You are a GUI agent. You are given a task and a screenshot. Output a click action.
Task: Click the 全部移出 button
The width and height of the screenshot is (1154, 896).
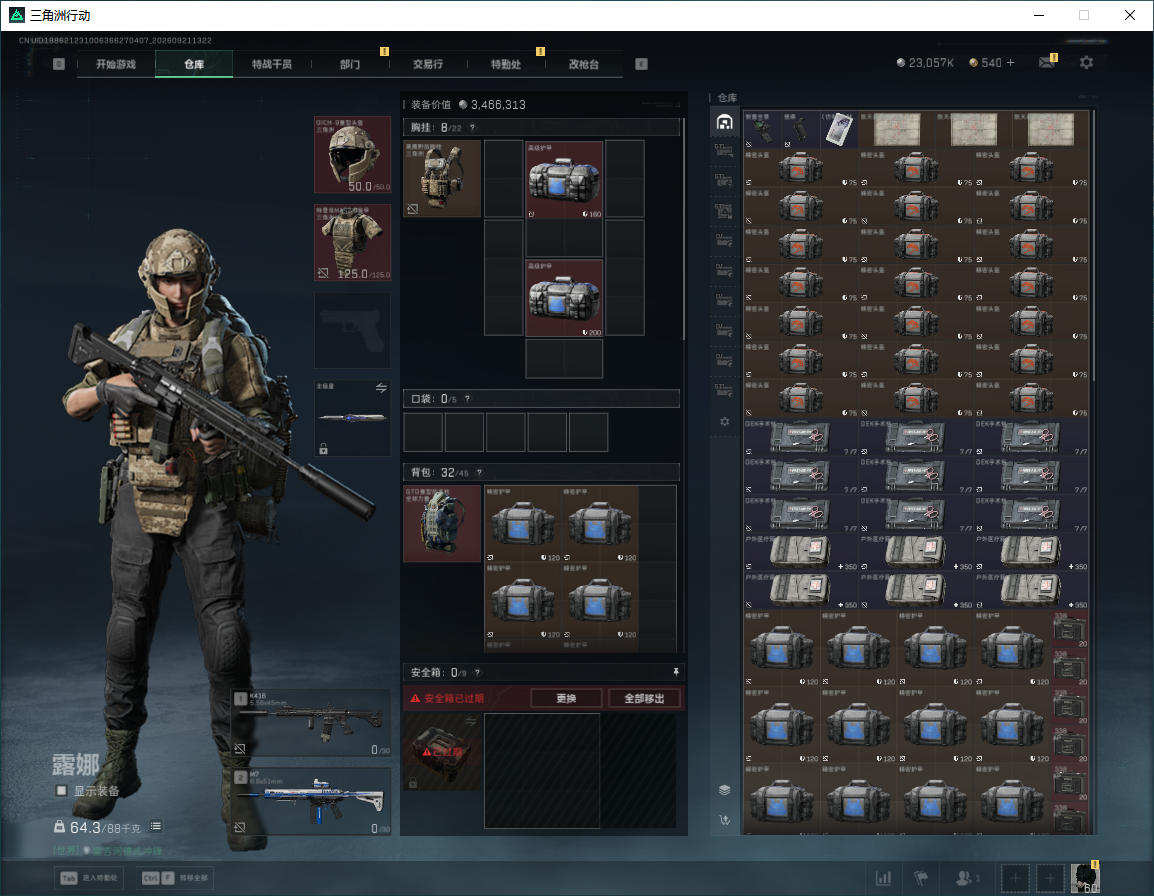(x=645, y=698)
